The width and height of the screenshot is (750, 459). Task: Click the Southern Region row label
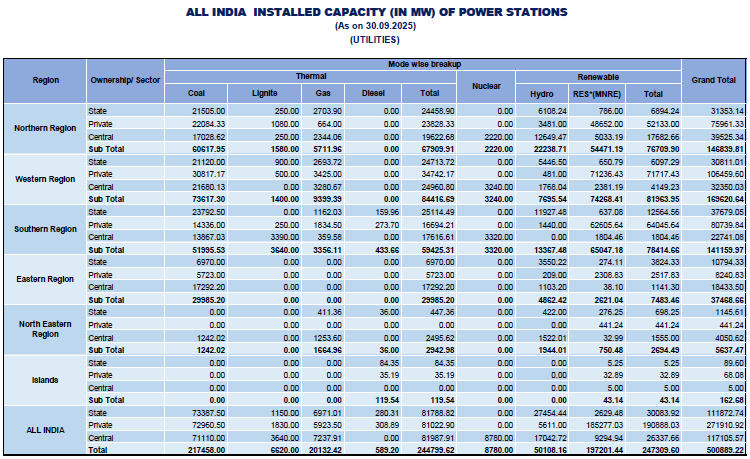coord(45,231)
